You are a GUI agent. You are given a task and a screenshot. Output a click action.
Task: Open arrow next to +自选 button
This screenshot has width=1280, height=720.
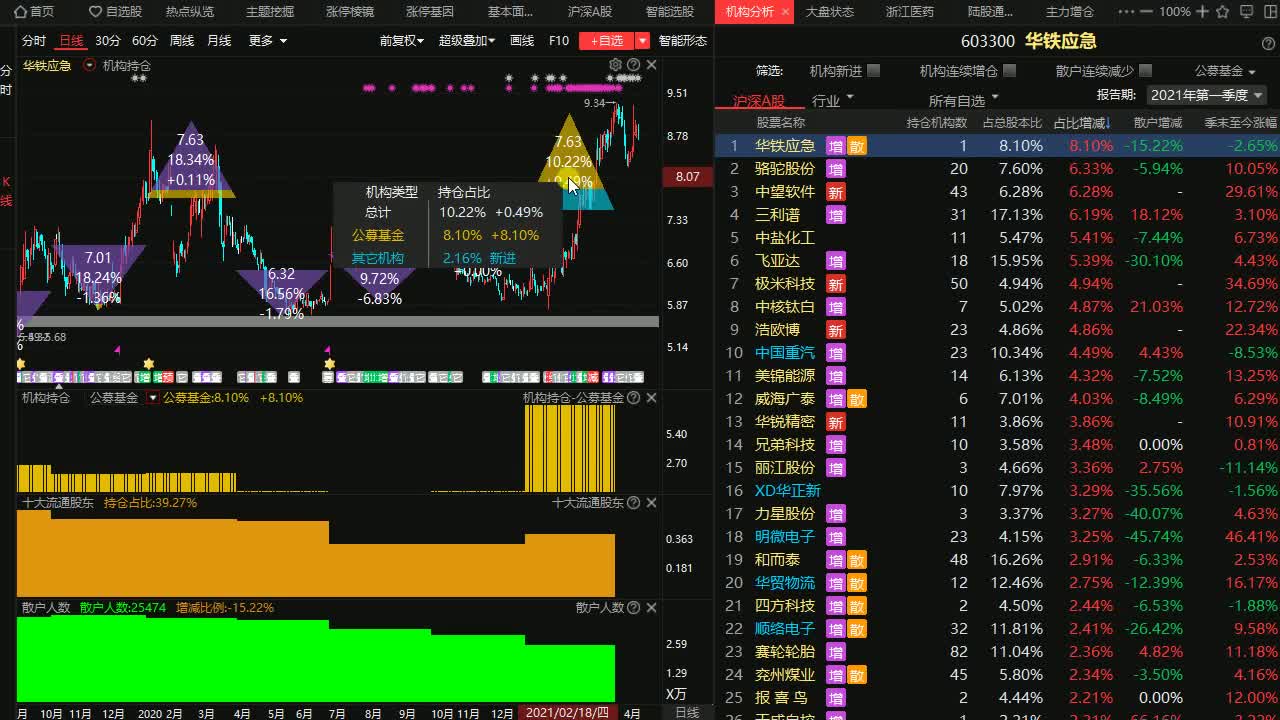643,41
